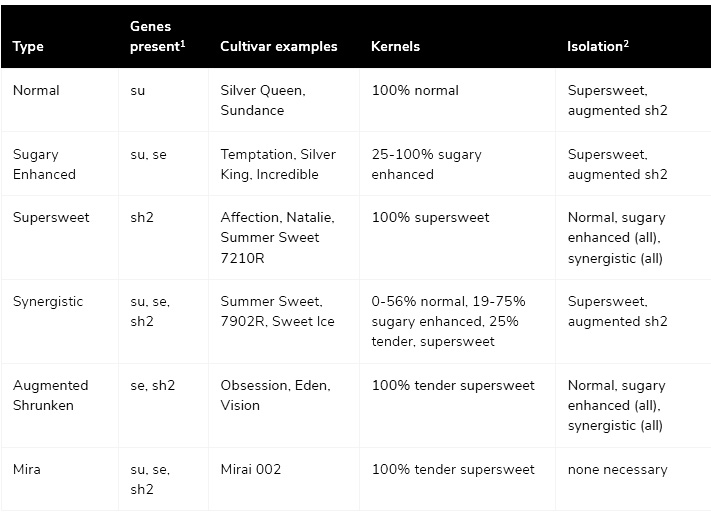Image resolution: width=711 pixels, height=516 pixels.
Task: Click the "Kernels" column header
Action: pos(395,47)
